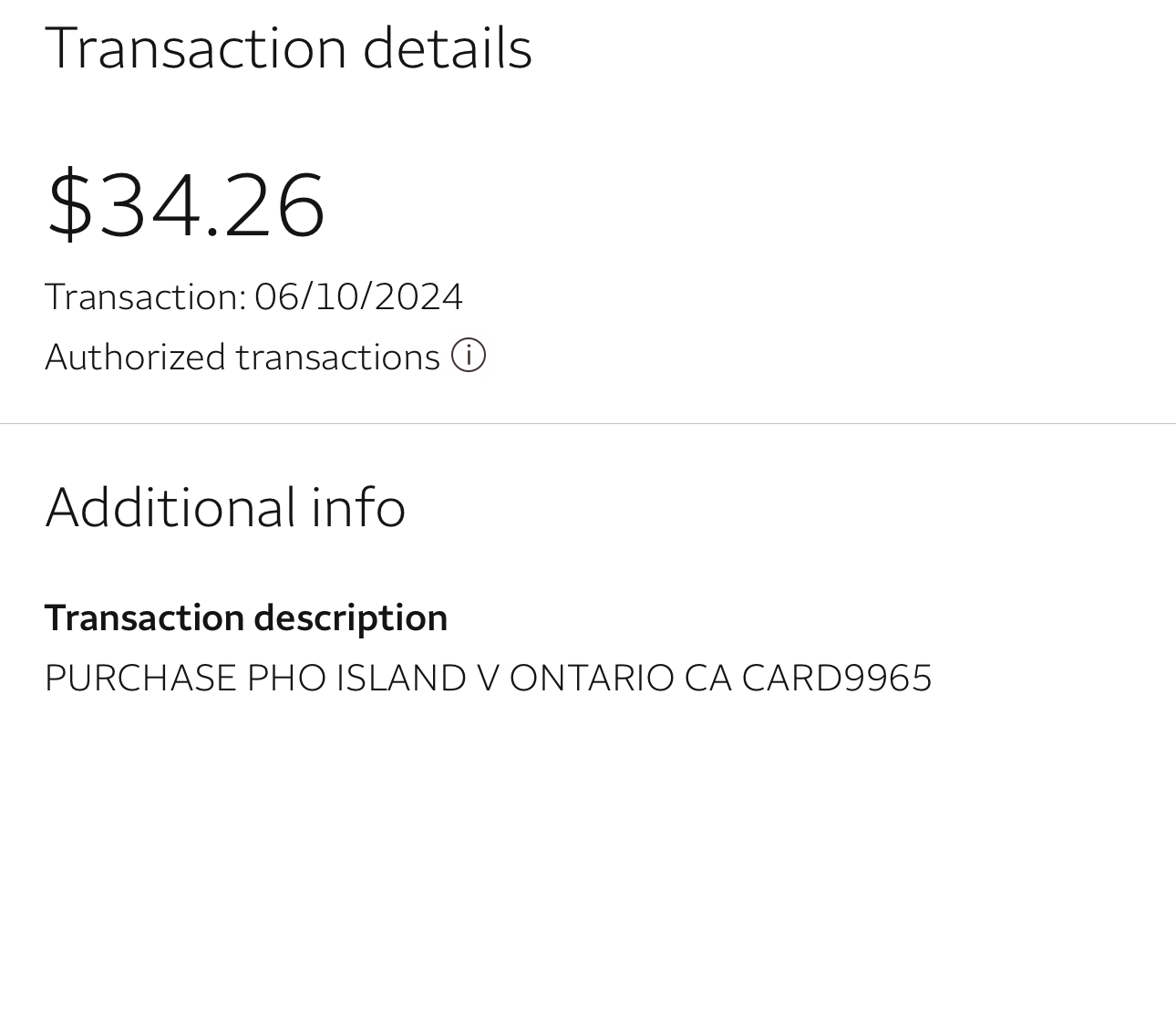Click the 06/10/2024 transaction date

tap(358, 296)
